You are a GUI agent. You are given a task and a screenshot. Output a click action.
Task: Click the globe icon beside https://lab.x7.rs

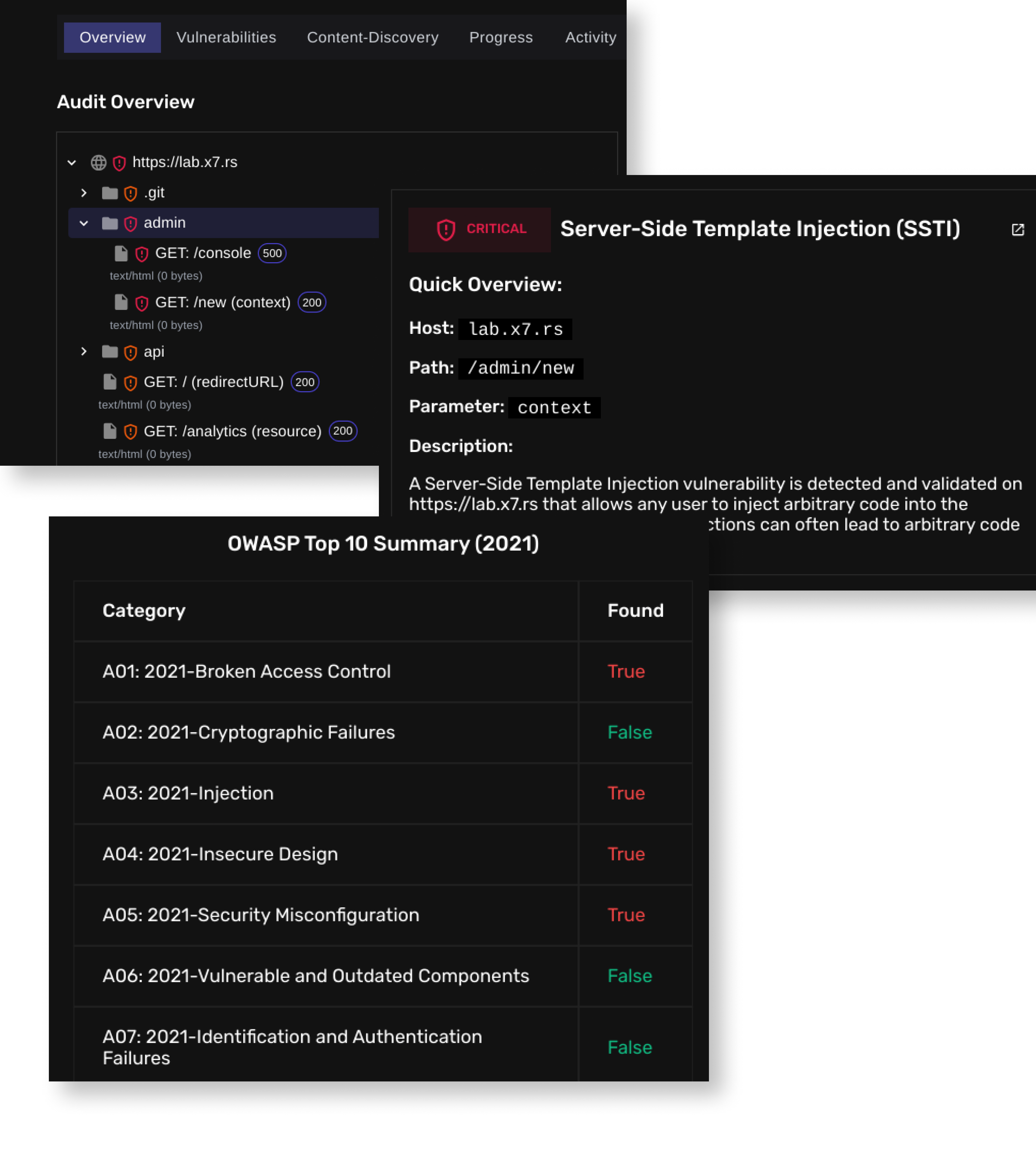(x=98, y=163)
